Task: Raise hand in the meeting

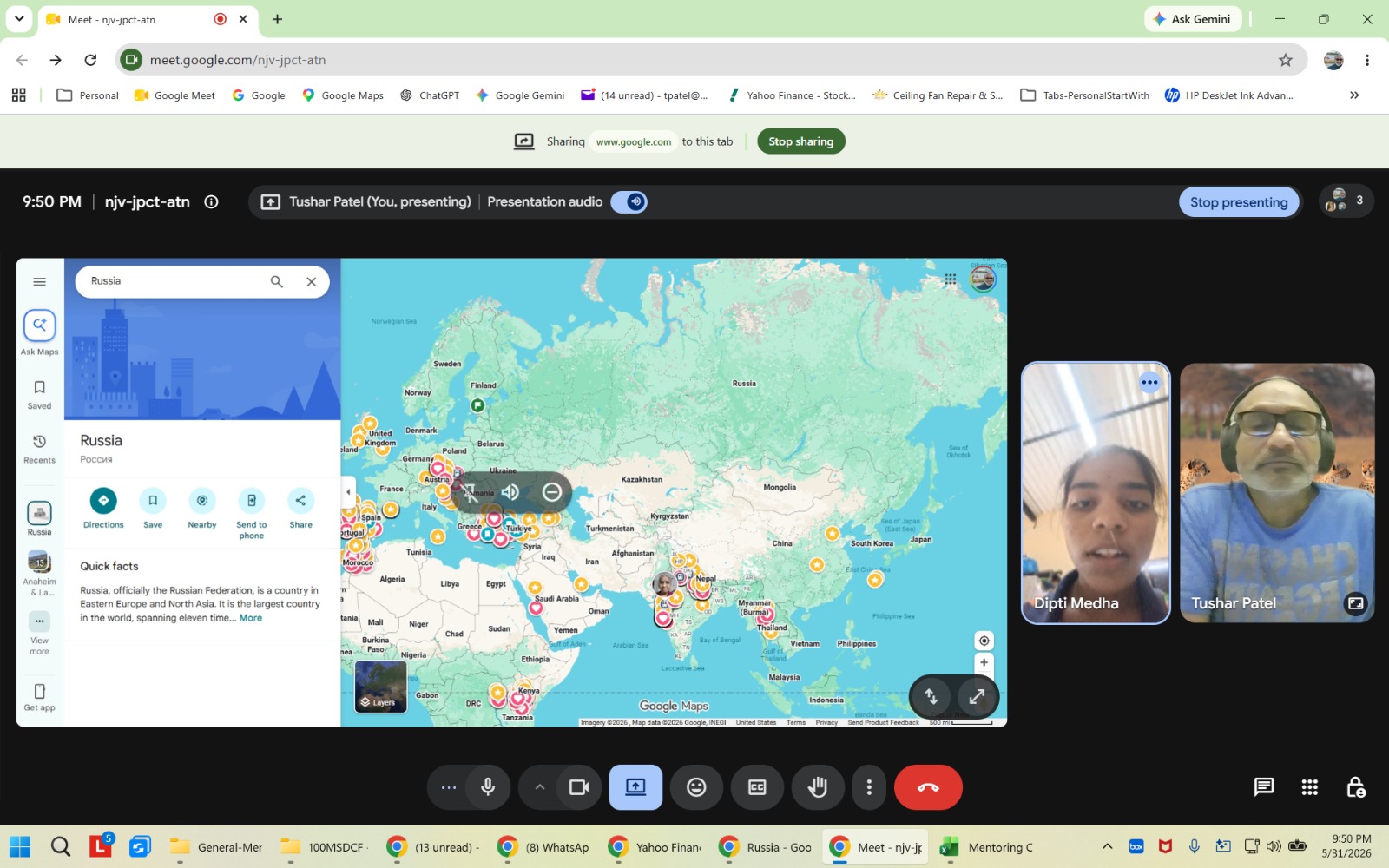Action: tap(817, 787)
